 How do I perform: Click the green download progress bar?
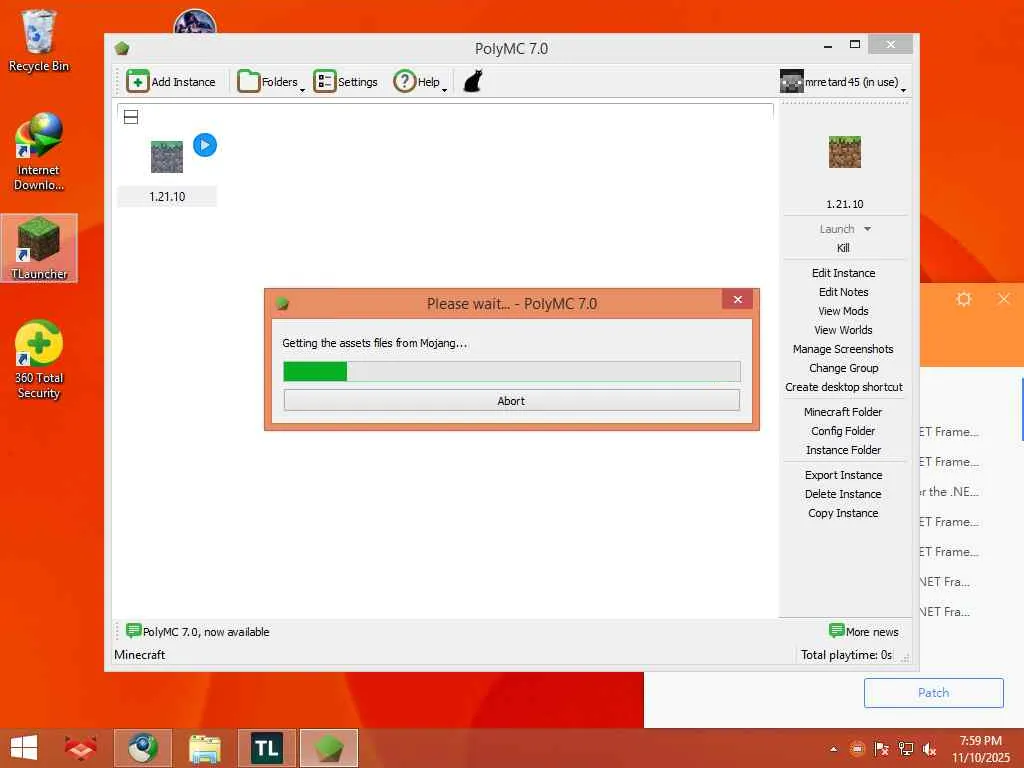[511, 371]
